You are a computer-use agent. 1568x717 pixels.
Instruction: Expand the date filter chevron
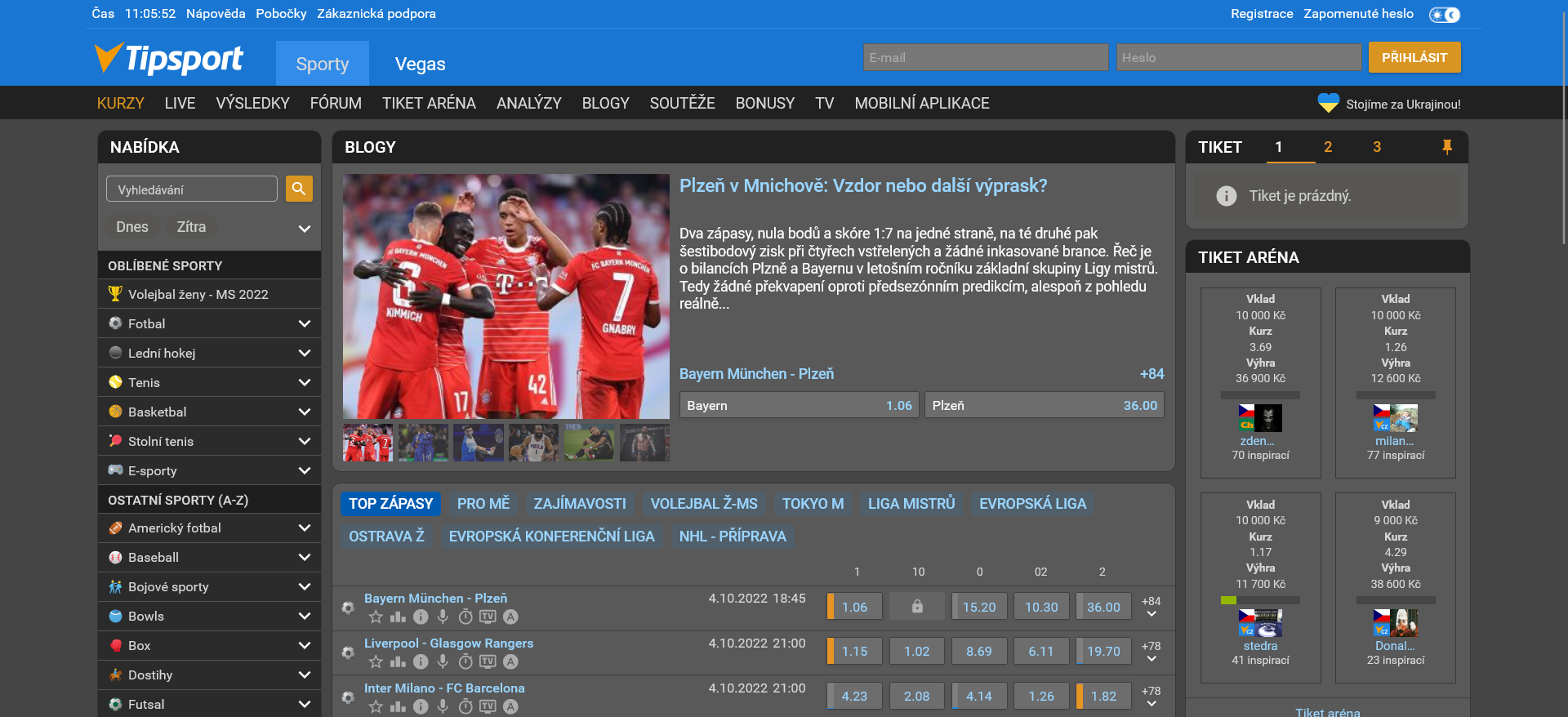coord(305,229)
